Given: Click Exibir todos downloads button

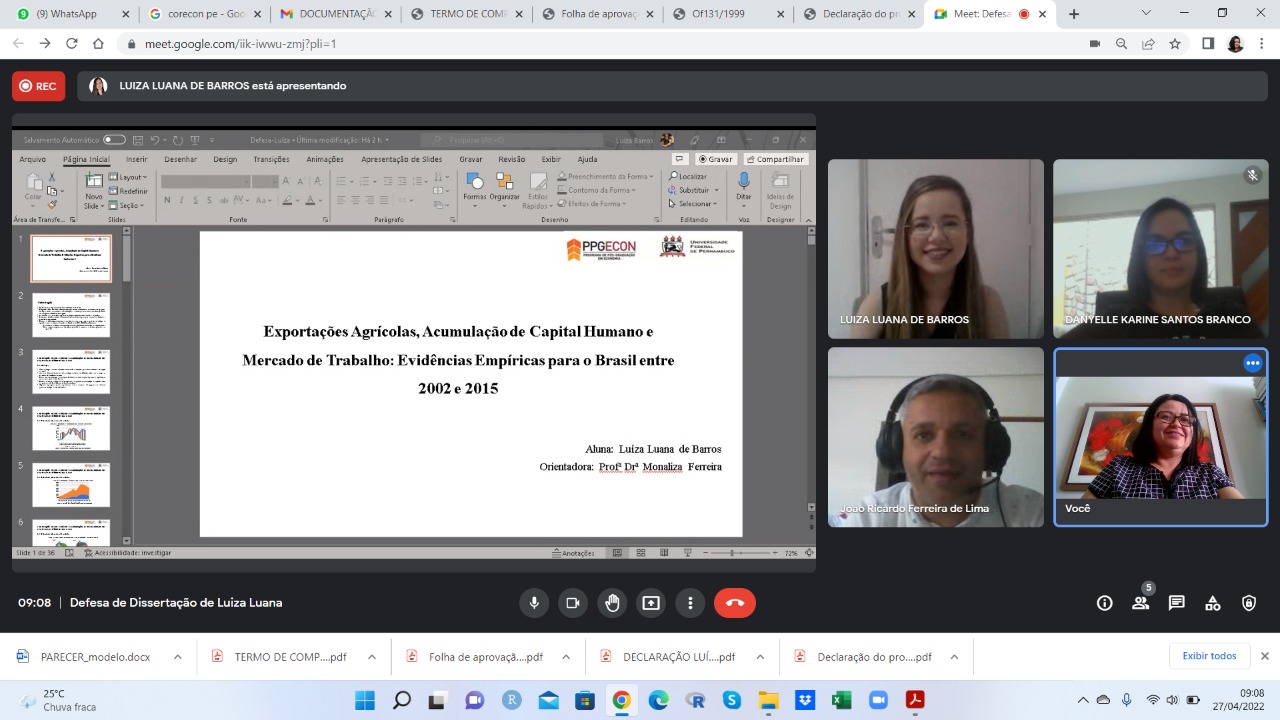Looking at the screenshot, I should [x=1209, y=656].
